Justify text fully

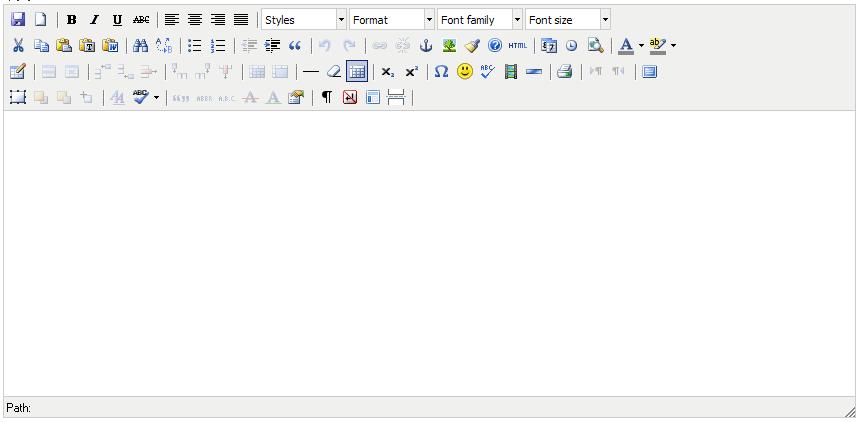241,20
